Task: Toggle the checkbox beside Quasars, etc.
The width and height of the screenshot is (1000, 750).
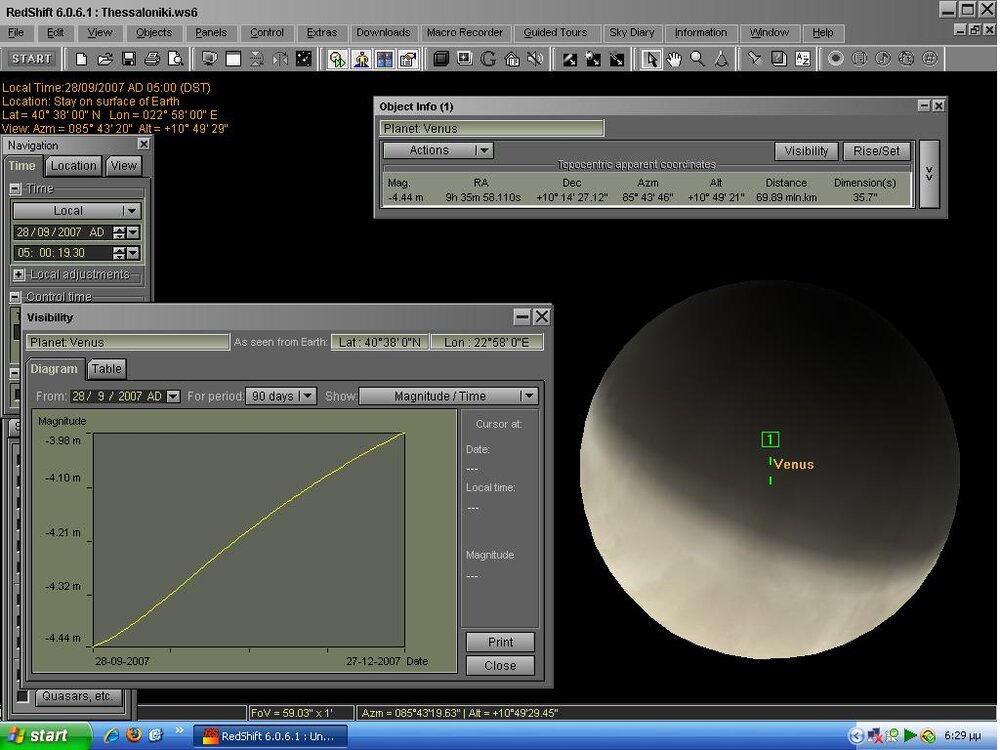Action: 23,696
